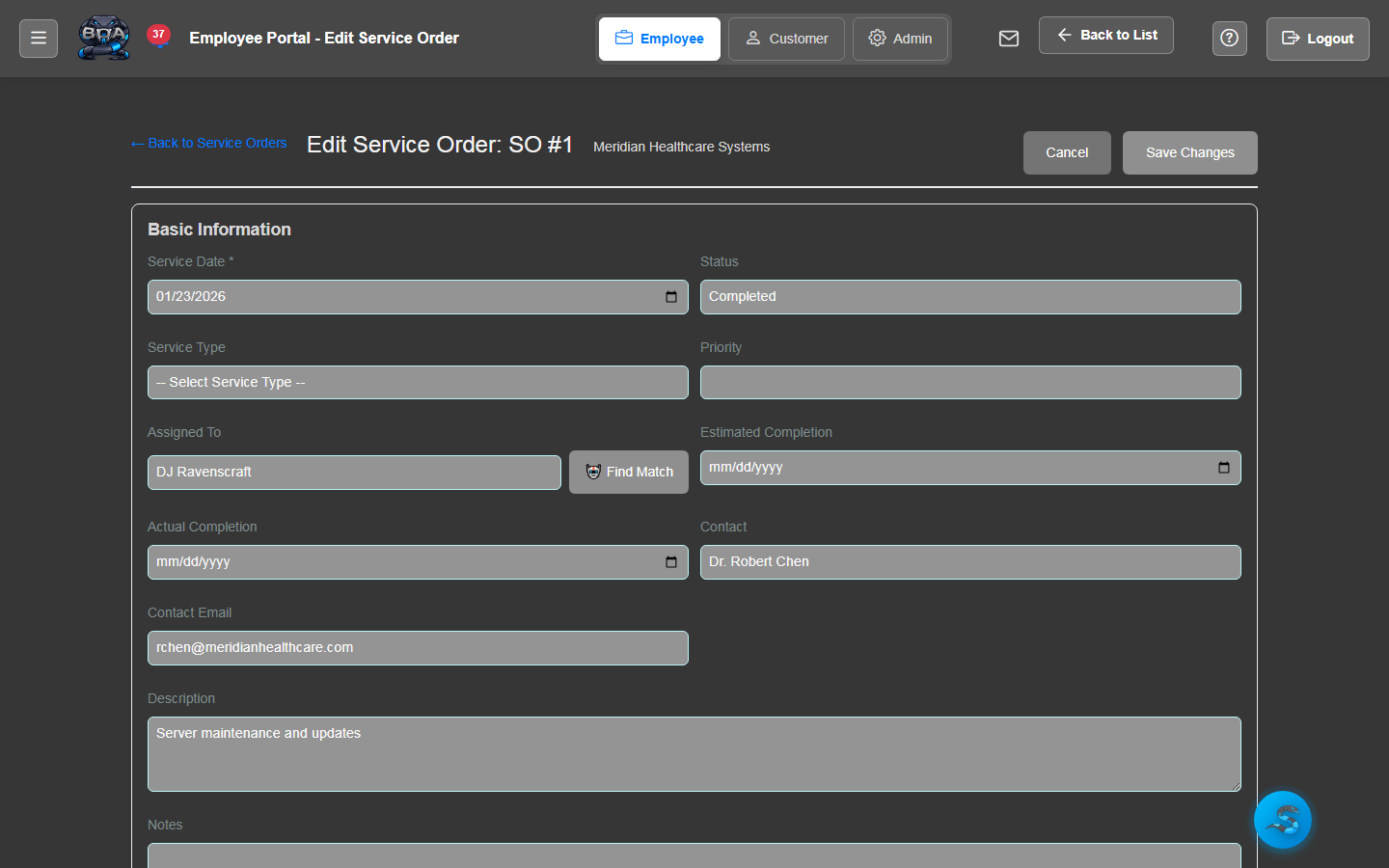
Task: Open the help question-mark icon
Action: point(1229,38)
